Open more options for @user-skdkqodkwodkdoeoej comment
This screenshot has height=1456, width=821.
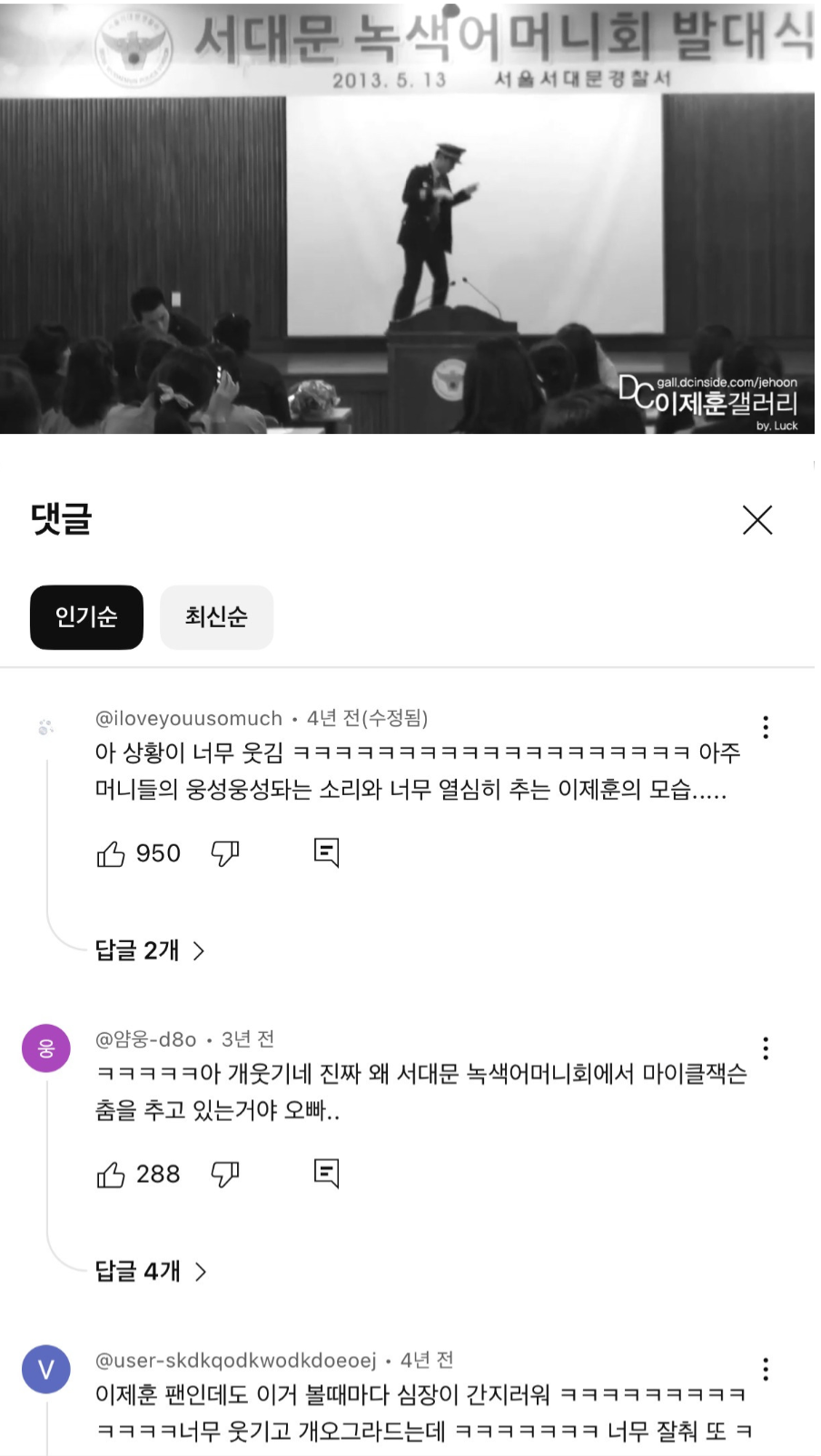[x=766, y=1369]
